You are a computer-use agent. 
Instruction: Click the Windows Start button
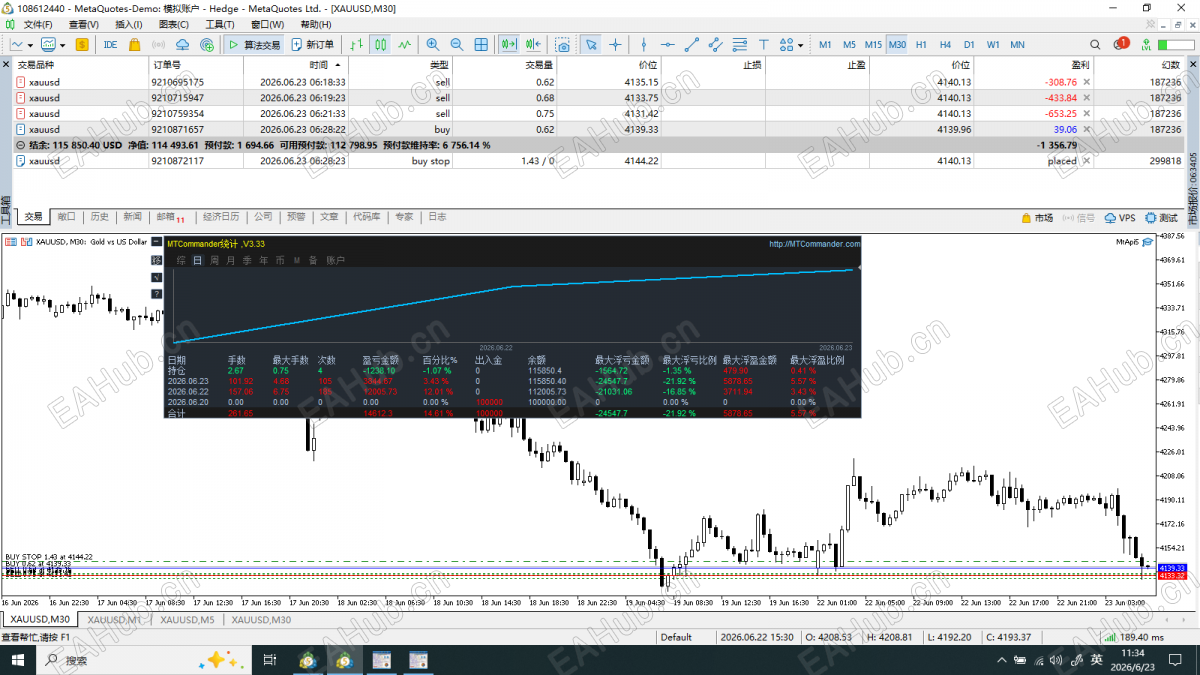click(16, 660)
